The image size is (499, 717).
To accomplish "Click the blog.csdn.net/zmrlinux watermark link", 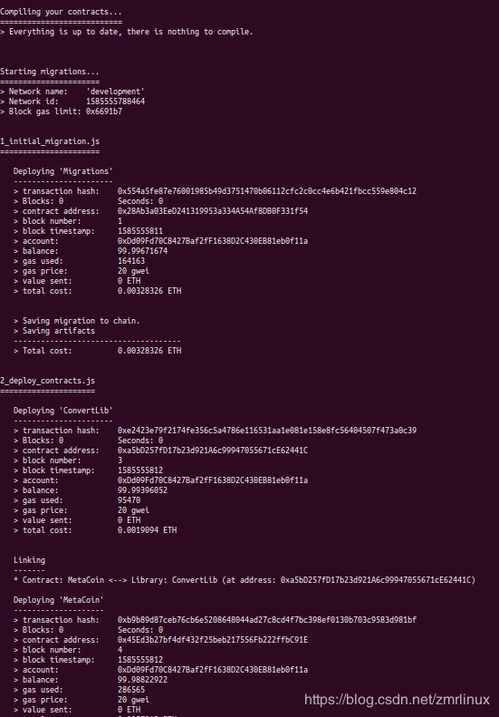I will pyautogui.click(x=397, y=700).
